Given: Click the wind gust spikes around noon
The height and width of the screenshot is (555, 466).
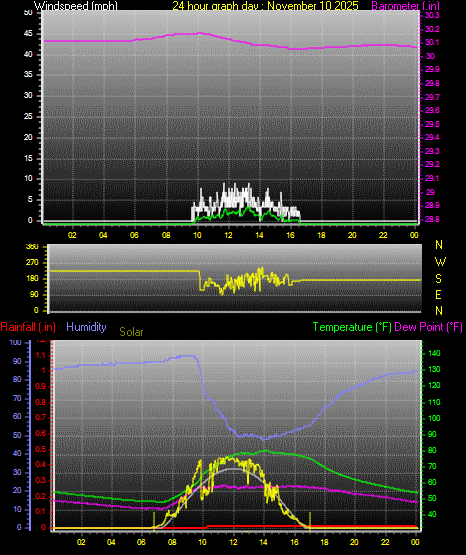Looking at the screenshot, I should [234, 196].
